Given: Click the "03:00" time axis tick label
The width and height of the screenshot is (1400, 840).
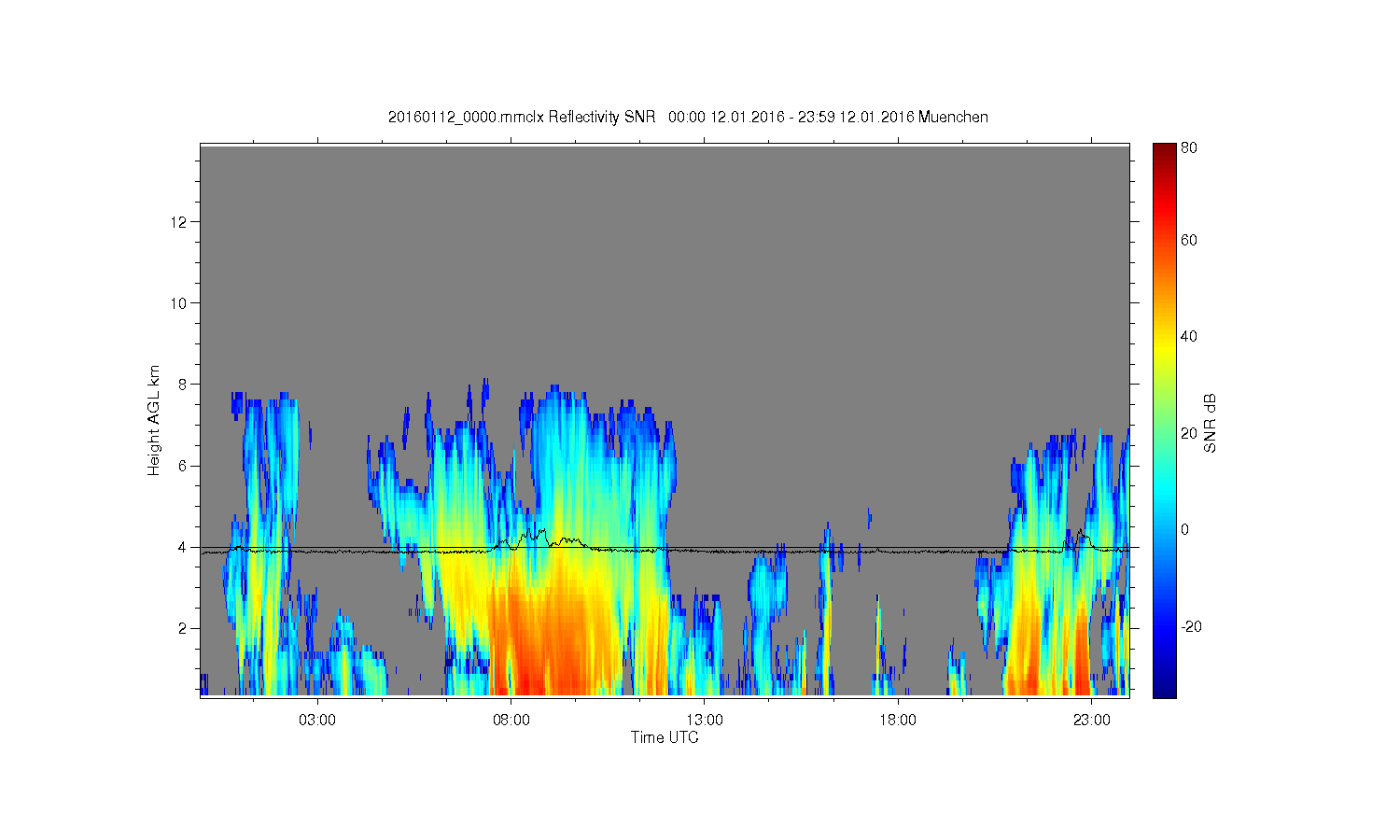Looking at the screenshot, I should 317,721.
